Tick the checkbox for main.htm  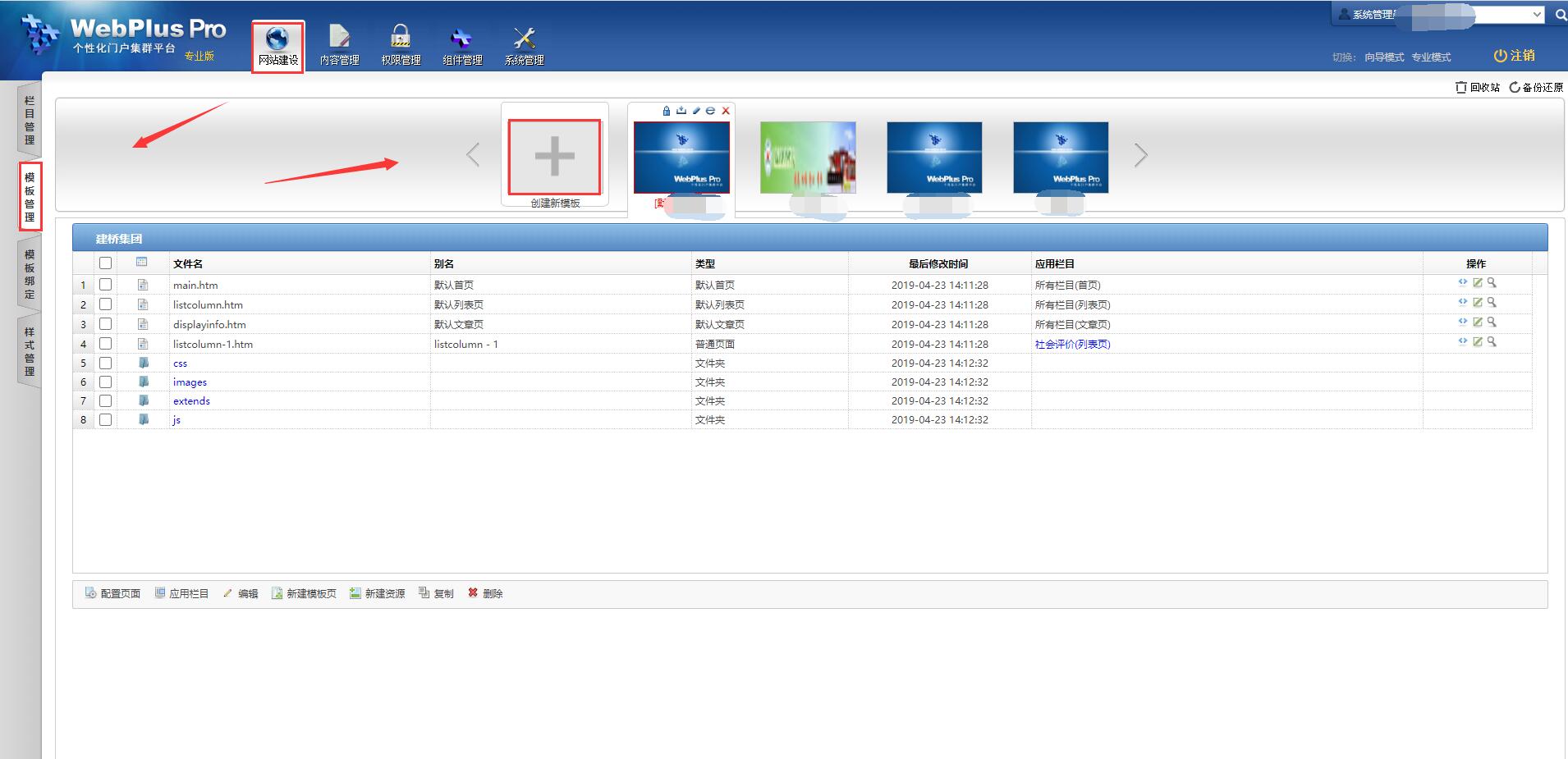pos(105,284)
